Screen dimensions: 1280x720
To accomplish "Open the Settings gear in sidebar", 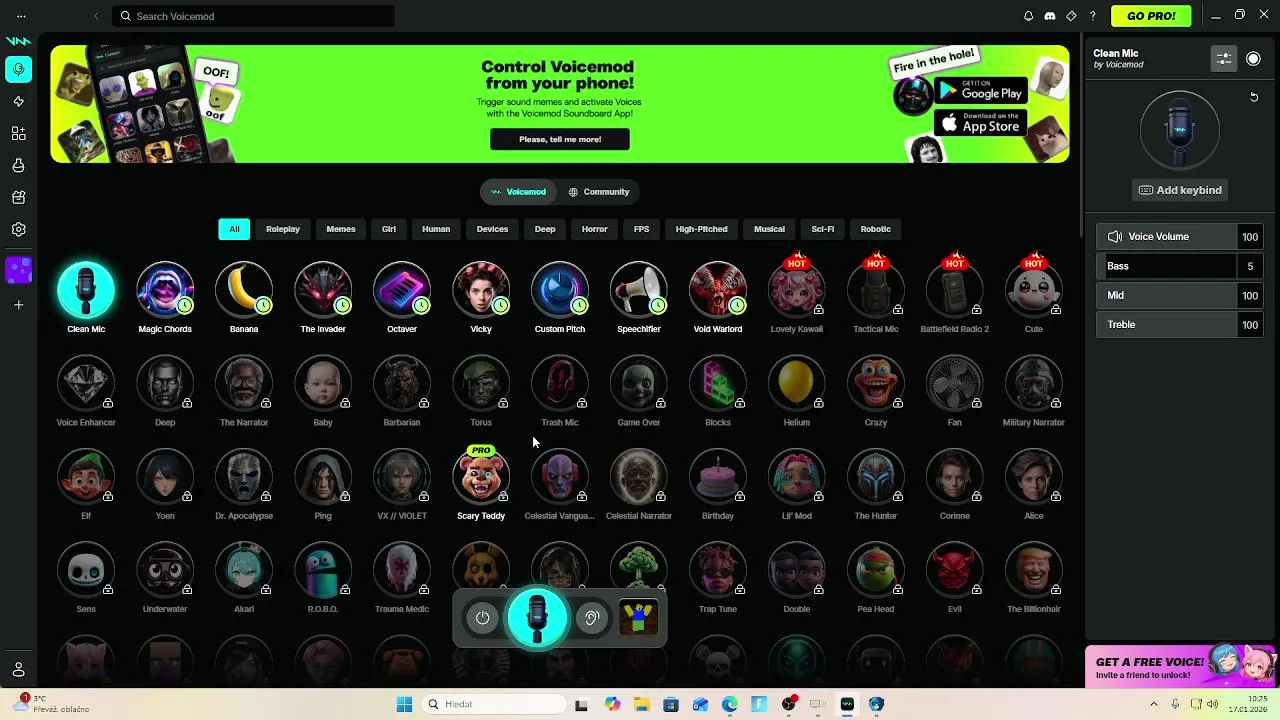I will [18, 229].
